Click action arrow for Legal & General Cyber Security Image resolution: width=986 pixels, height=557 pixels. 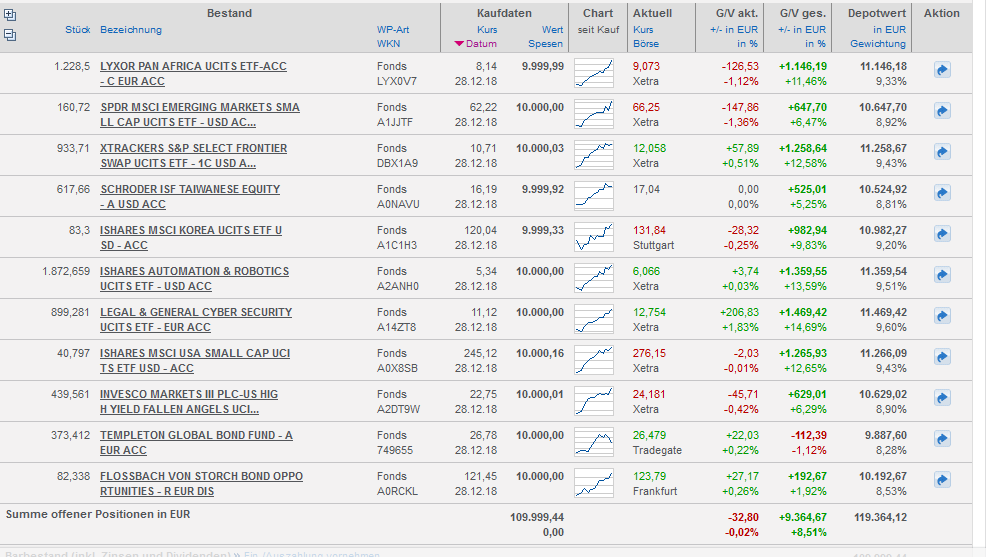click(x=942, y=316)
